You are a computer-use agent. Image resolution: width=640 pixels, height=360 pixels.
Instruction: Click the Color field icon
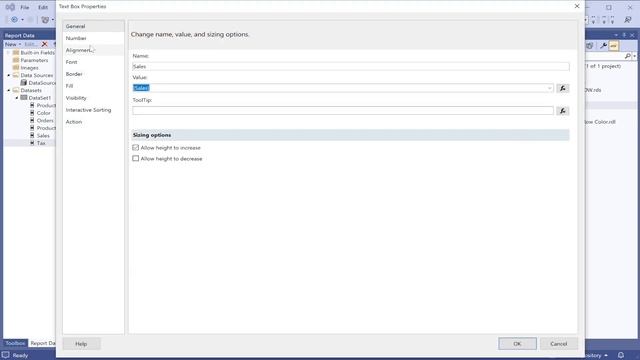click(32, 113)
